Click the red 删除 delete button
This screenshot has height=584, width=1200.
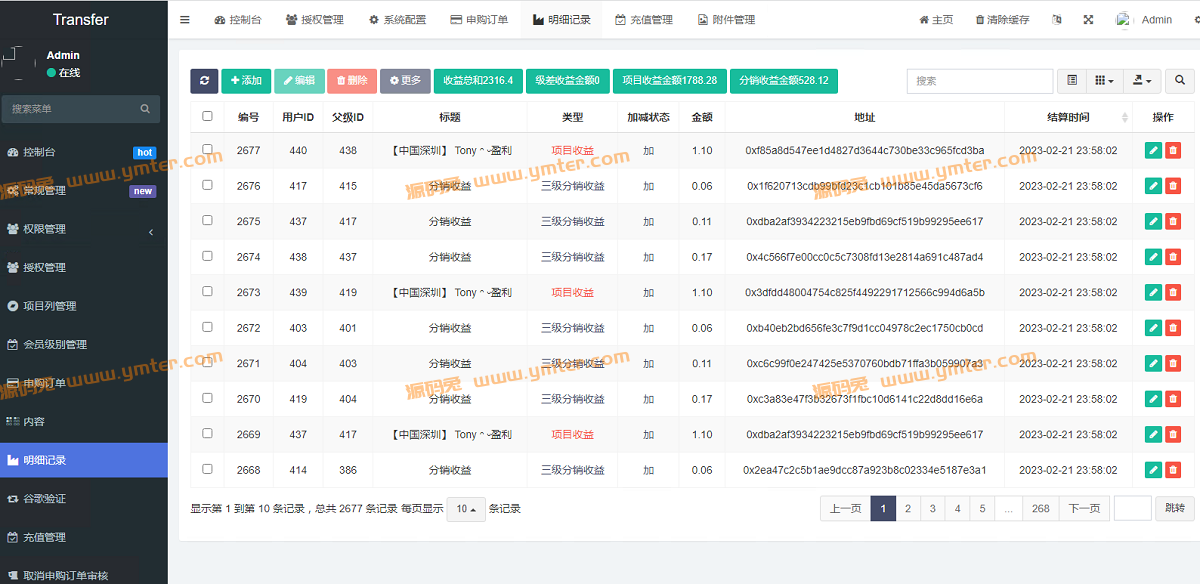tap(352, 81)
